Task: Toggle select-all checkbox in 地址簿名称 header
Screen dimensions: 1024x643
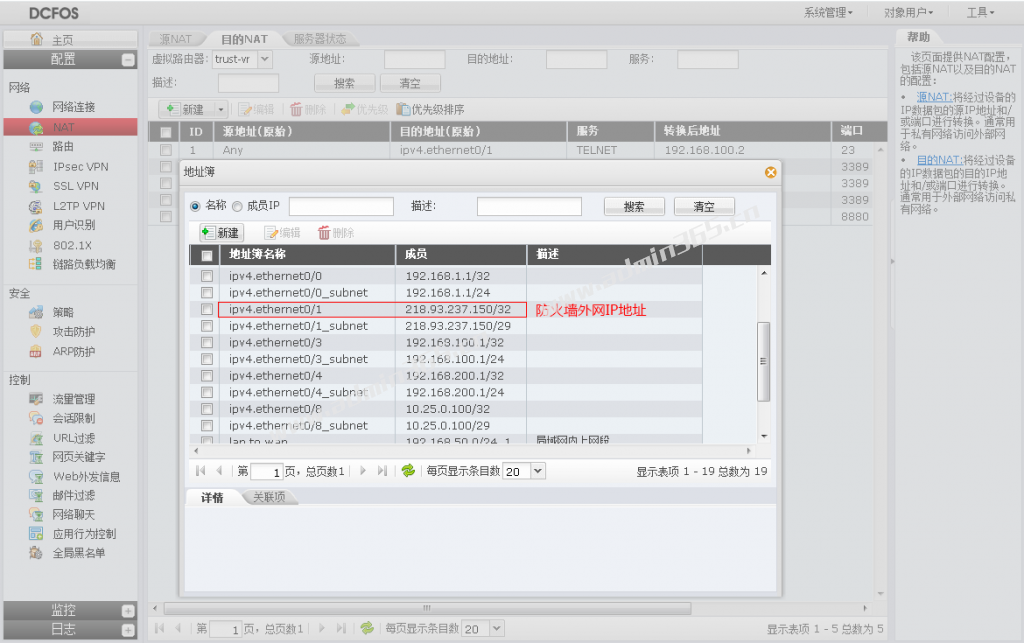Action: click(207, 255)
